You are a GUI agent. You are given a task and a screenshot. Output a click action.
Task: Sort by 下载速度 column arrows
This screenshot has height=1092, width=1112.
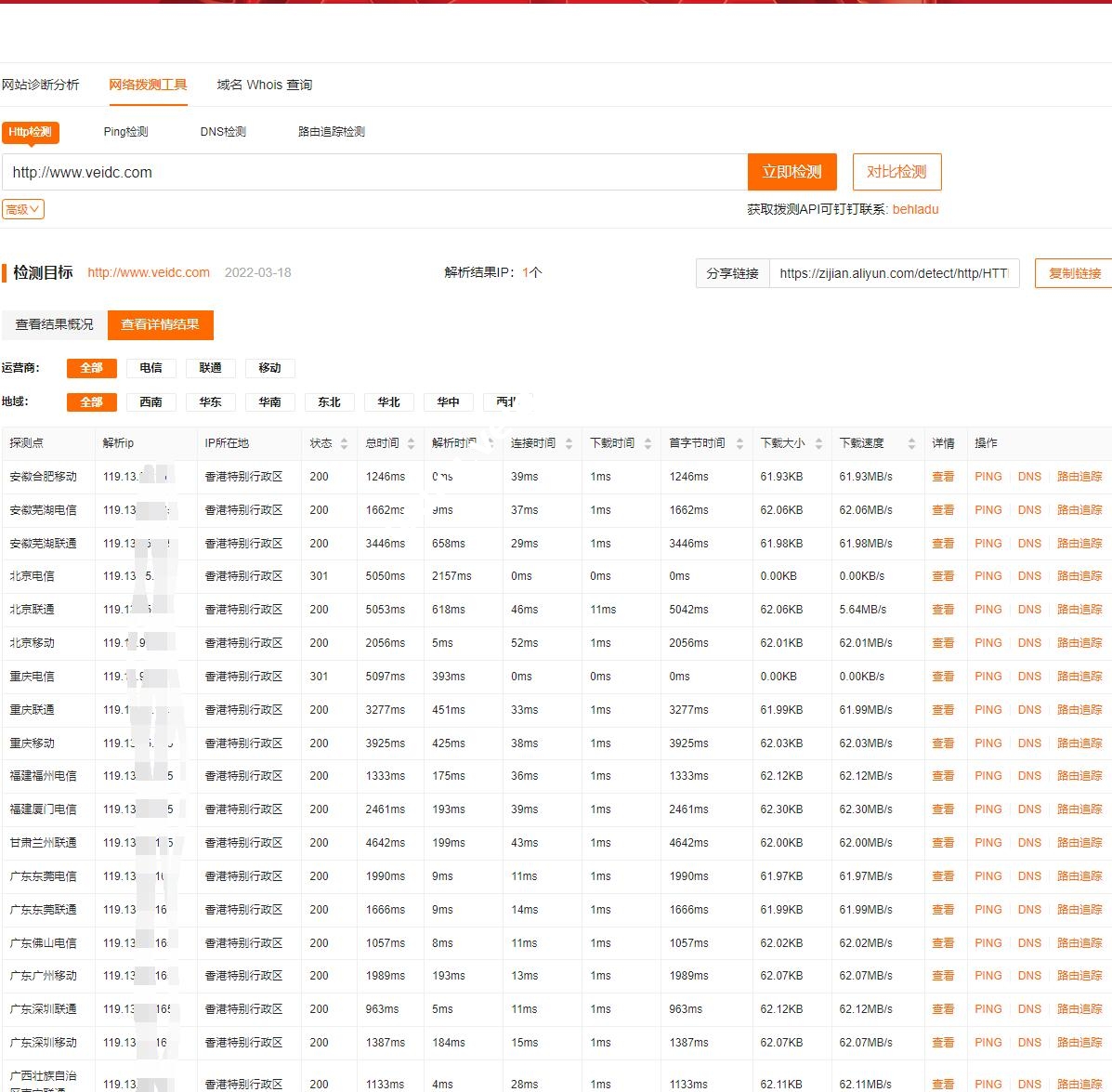tap(911, 444)
